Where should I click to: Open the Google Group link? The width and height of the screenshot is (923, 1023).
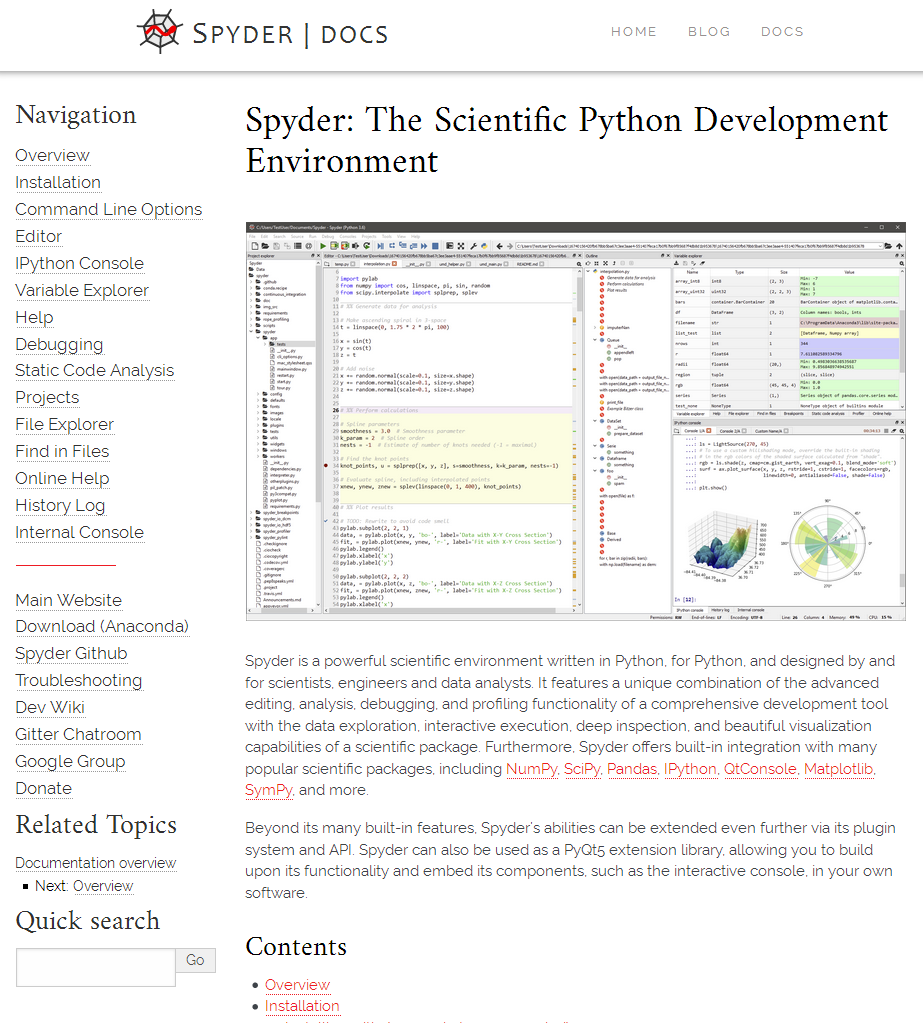pos(70,761)
